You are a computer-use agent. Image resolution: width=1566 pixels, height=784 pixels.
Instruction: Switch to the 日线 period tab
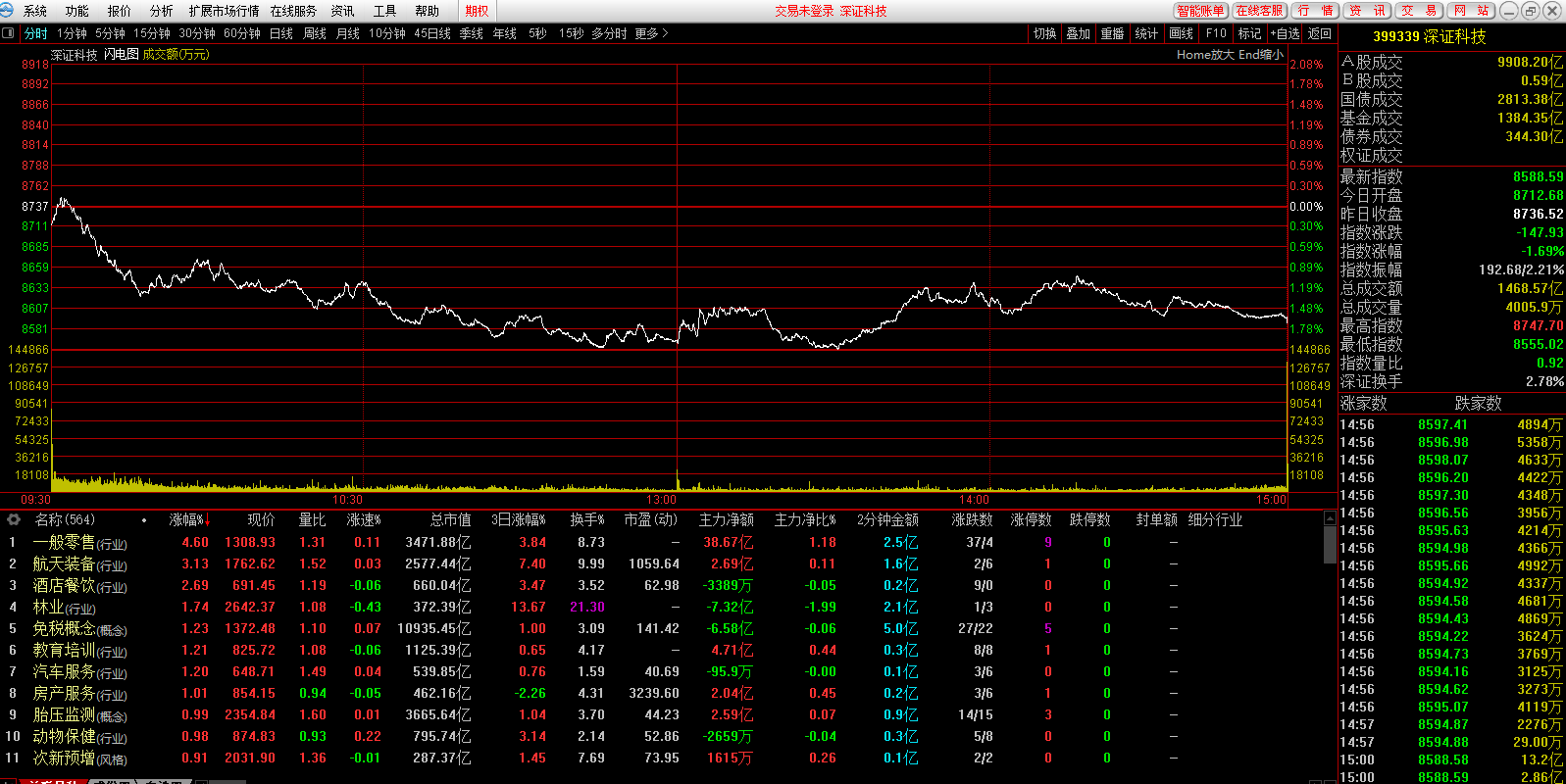click(x=281, y=33)
